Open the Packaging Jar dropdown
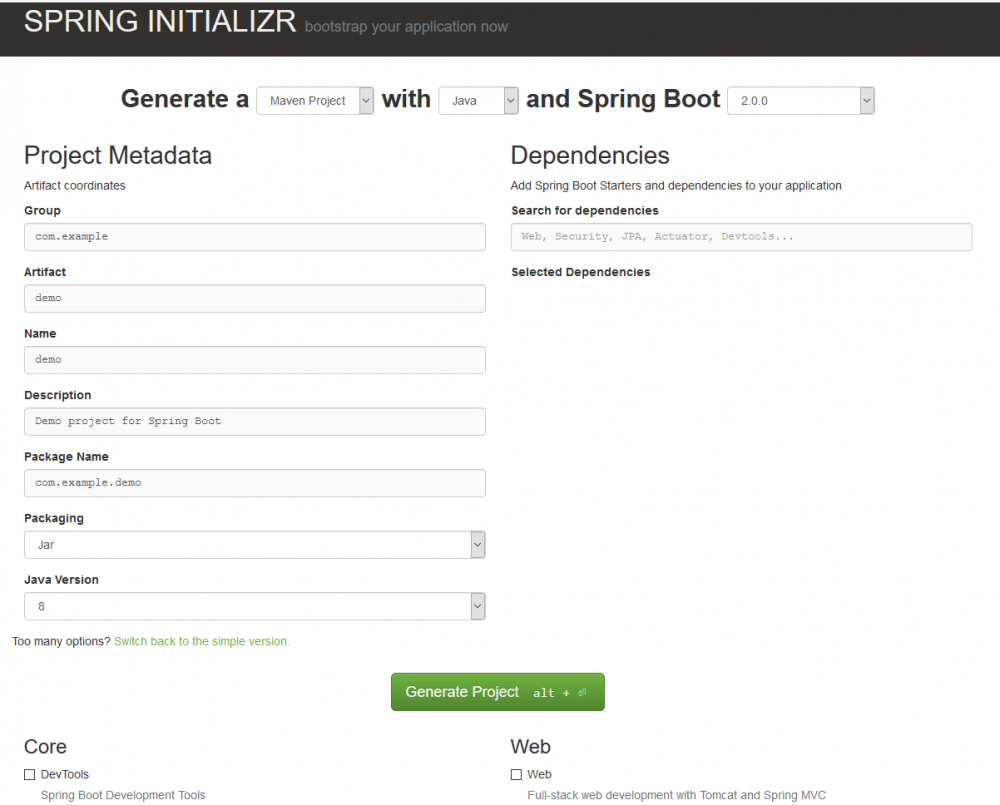1000x805 pixels. pos(254,545)
